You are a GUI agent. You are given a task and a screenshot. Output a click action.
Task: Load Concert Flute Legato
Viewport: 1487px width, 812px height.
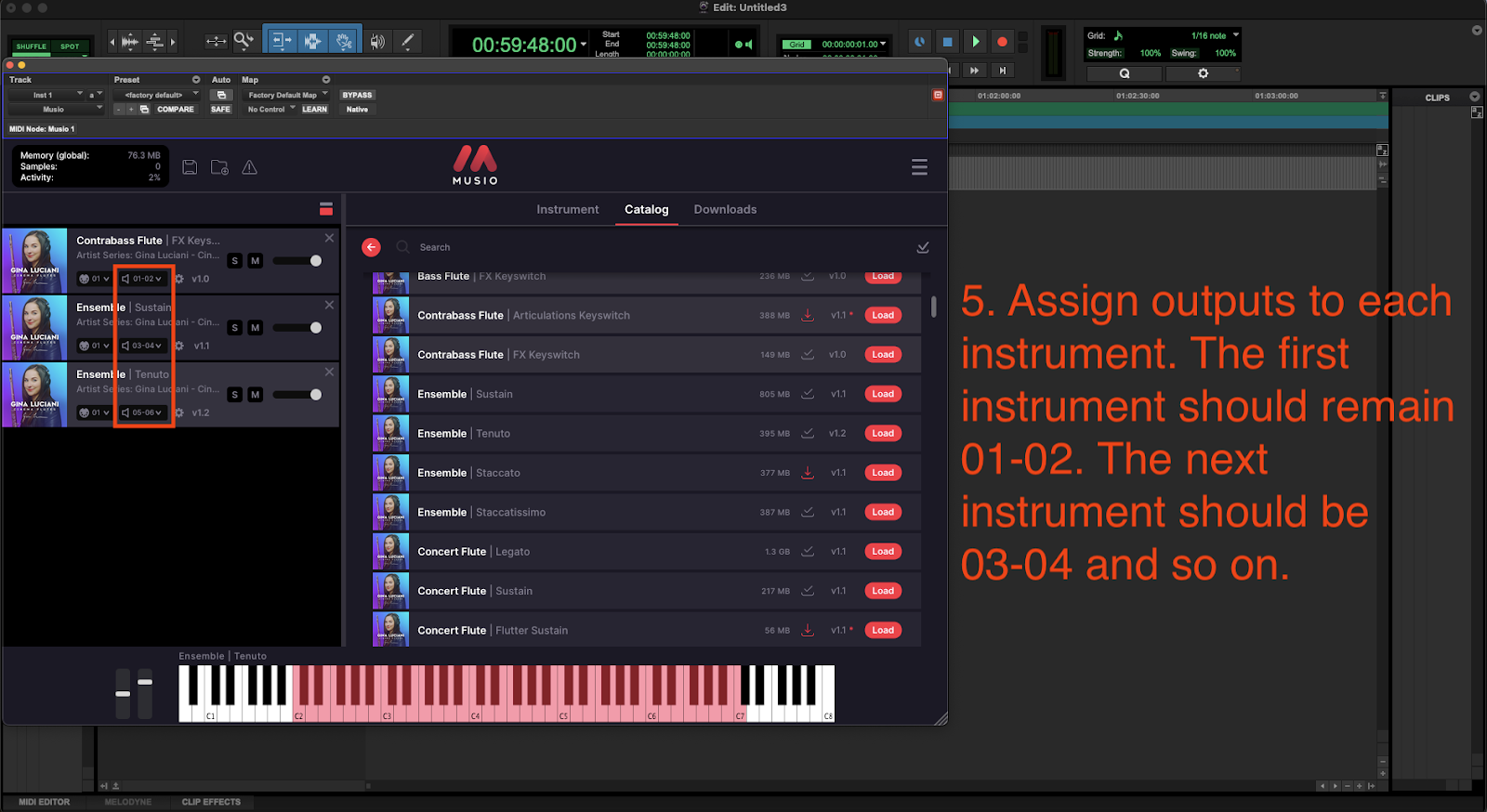pyautogui.click(x=883, y=552)
